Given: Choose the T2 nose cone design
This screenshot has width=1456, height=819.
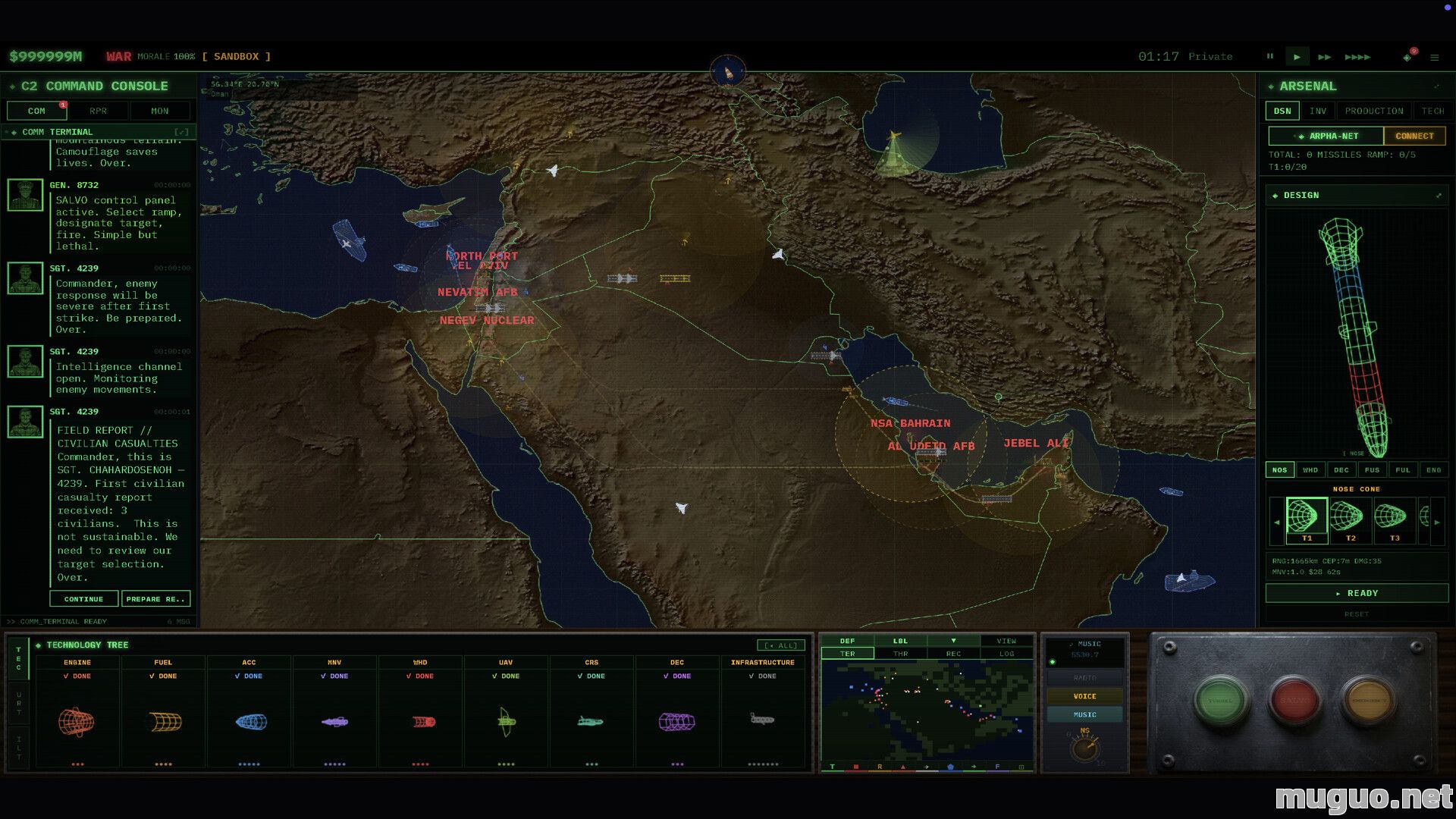Looking at the screenshot, I should [1350, 520].
